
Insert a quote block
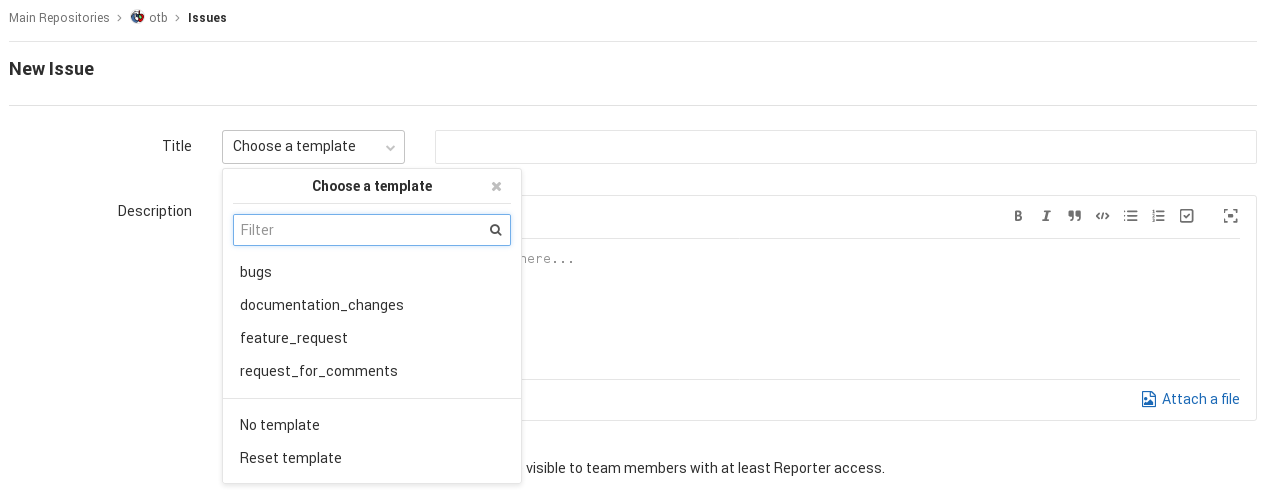(1074, 216)
